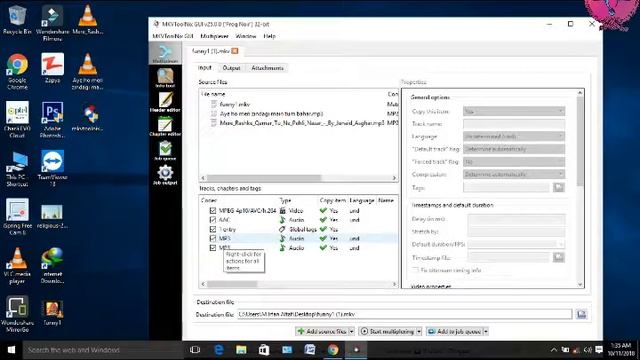Expand the Add to job queue dropdown arrow
Image resolution: width=640 pixels, height=360 pixels.
point(486,331)
